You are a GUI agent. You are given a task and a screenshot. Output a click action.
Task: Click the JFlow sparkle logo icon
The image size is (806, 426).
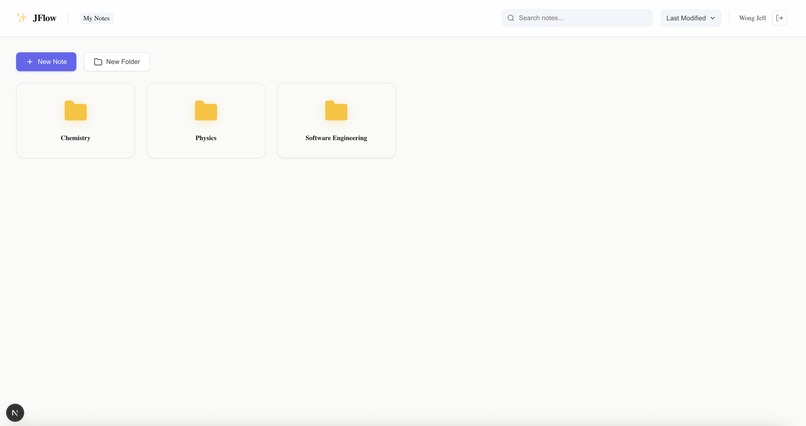tap(22, 18)
